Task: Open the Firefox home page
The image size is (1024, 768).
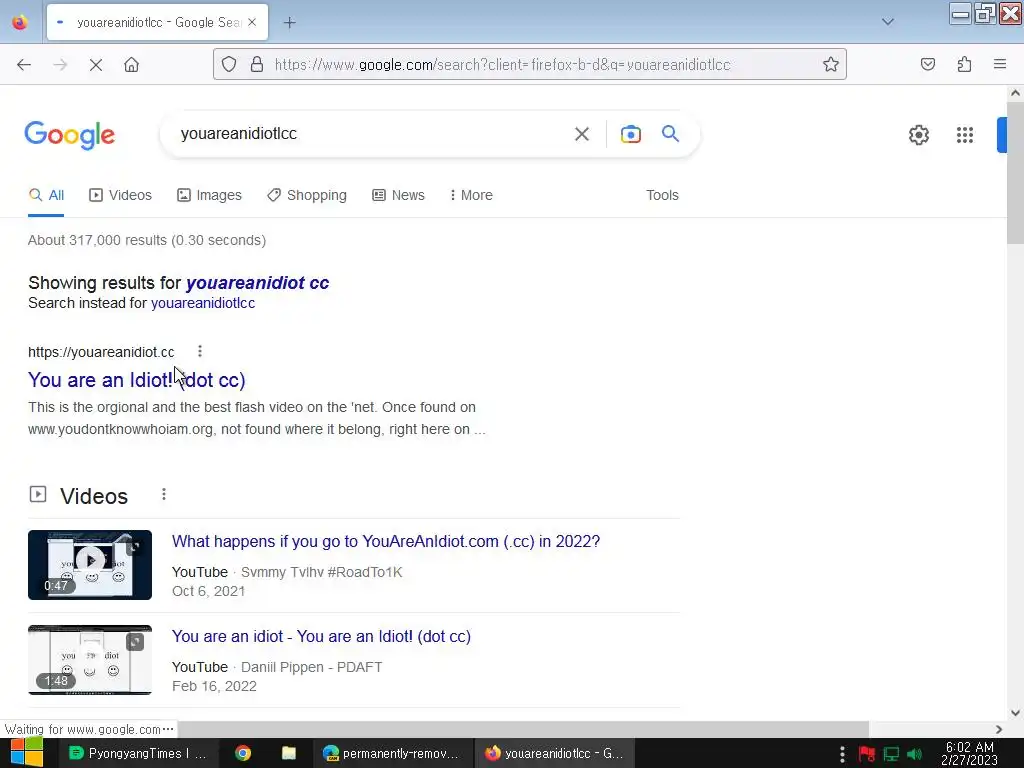Action: [x=132, y=65]
